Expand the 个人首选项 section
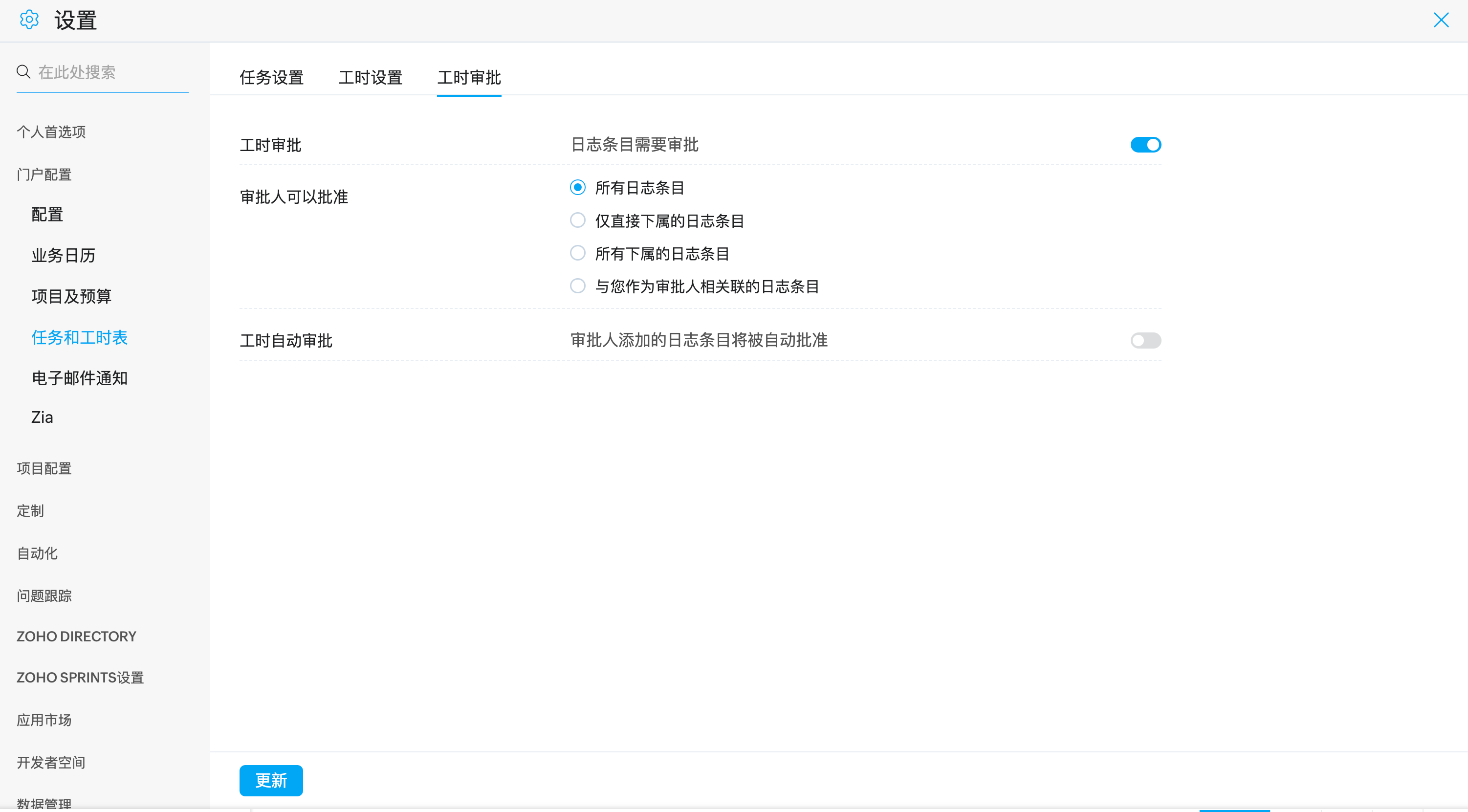The width and height of the screenshot is (1468, 812). point(51,132)
